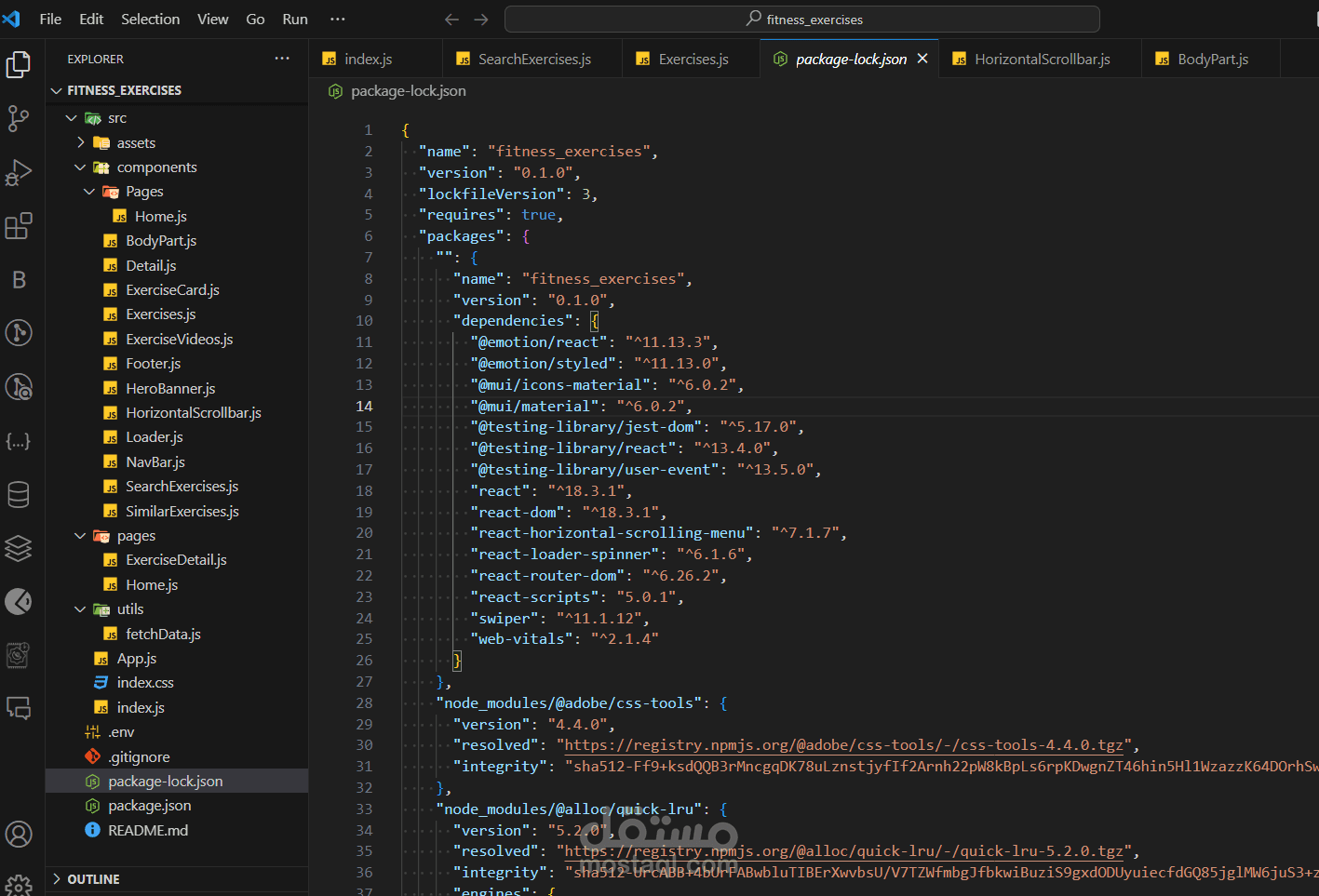The width and height of the screenshot is (1319, 896).
Task: Open the Selection menu
Action: click(x=150, y=20)
